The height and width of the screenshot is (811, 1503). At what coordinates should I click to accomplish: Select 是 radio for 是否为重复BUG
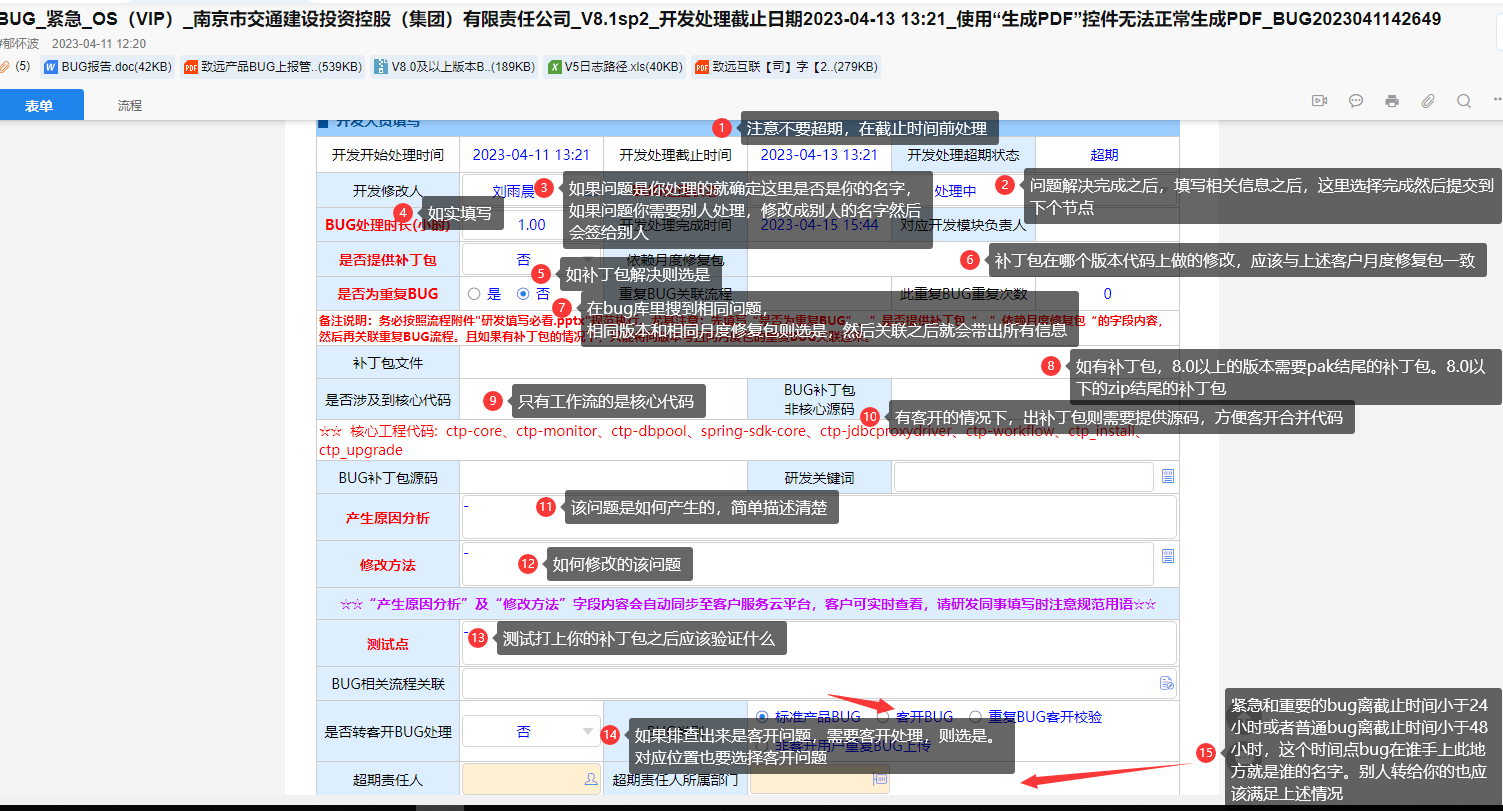(475, 294)
